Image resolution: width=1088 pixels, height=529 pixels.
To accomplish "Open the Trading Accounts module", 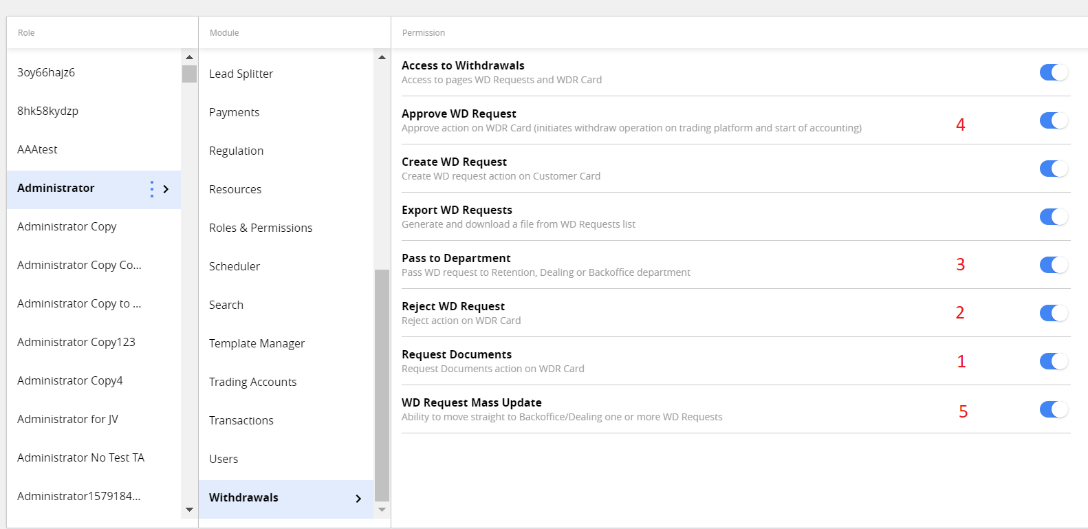I will (286, 382).
